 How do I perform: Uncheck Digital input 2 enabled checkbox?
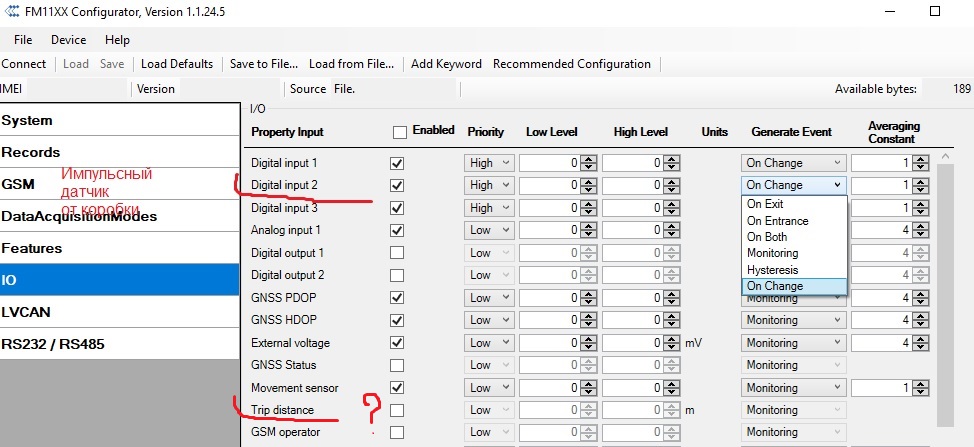tap(397, 185)
